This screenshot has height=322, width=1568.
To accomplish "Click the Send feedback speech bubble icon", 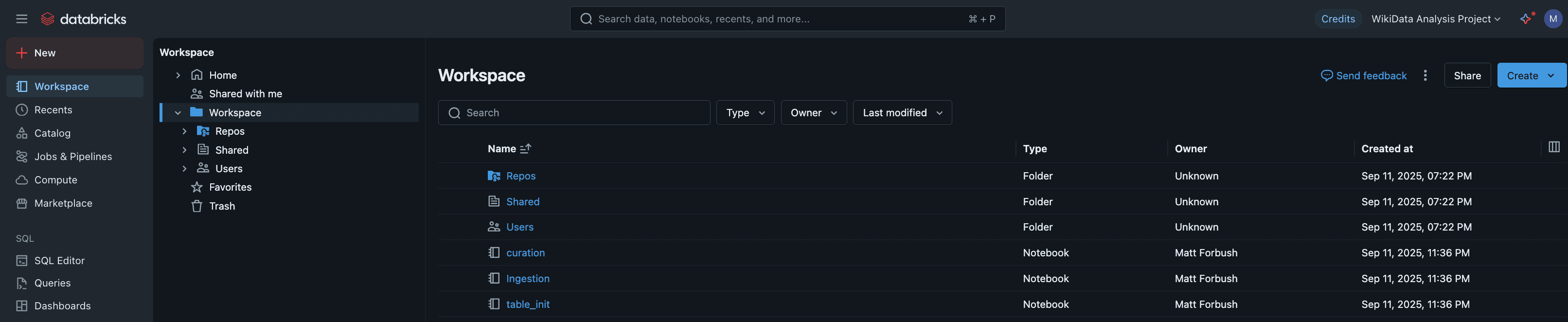I will pyautogui.click(x=1326, y=75).
